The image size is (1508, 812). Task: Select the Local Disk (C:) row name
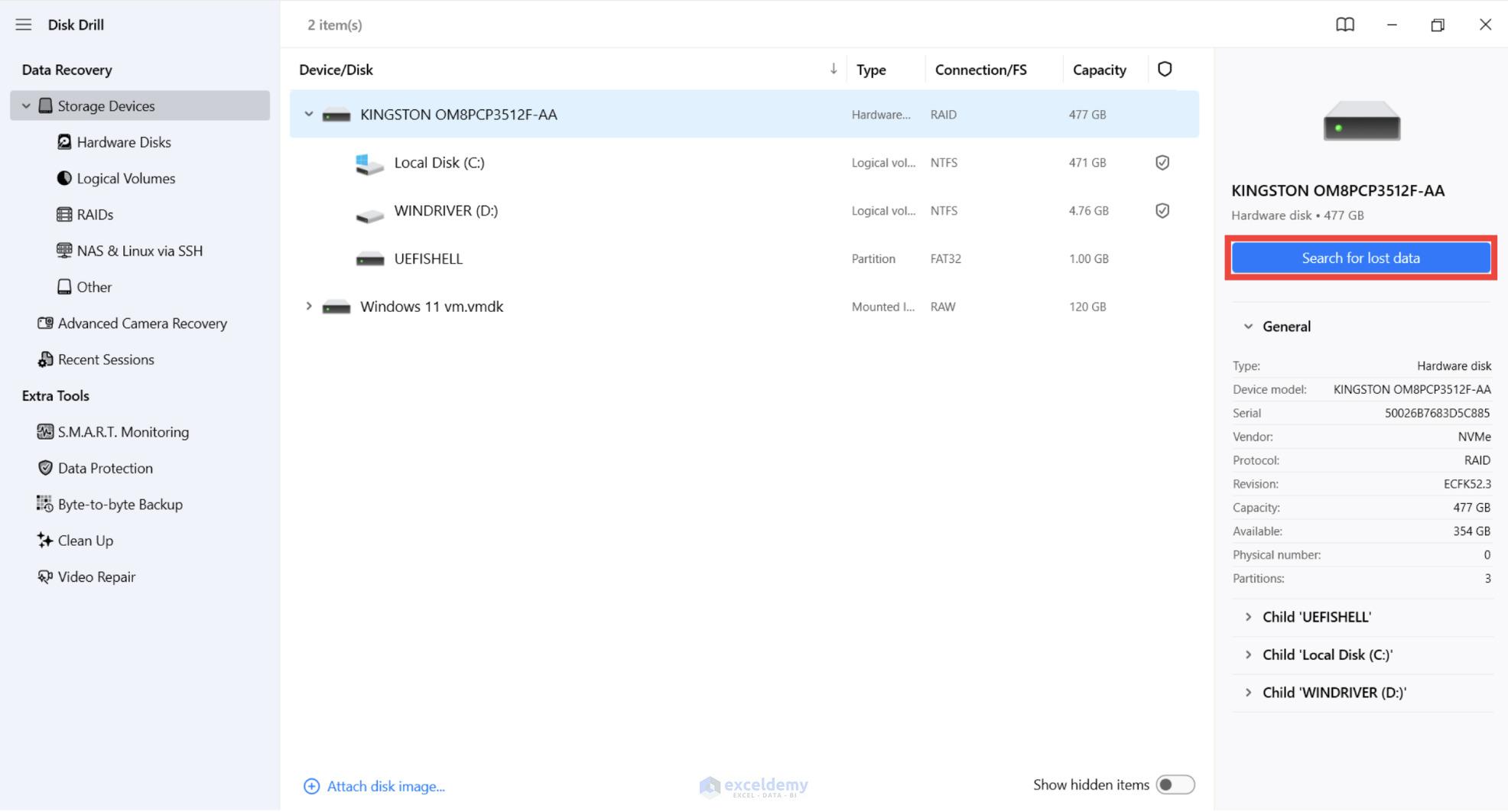pyautogui.click(x=439, y=163)
